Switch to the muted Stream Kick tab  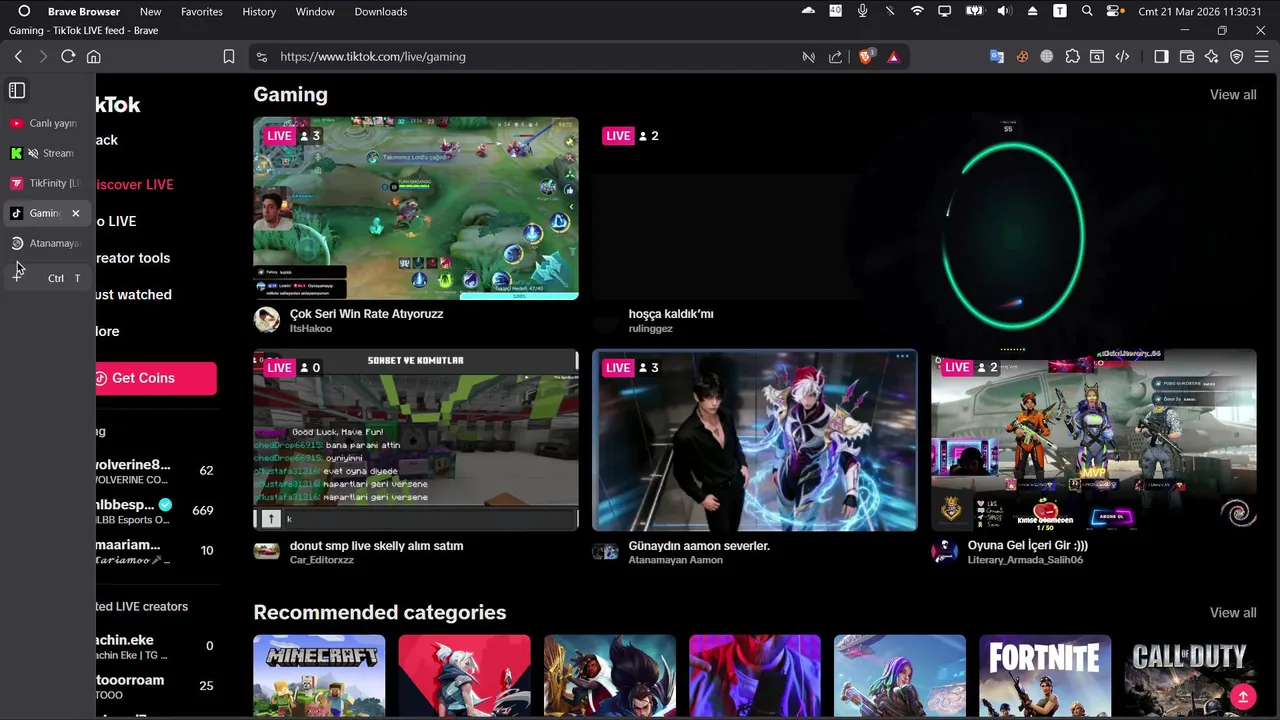pos(45,153)
